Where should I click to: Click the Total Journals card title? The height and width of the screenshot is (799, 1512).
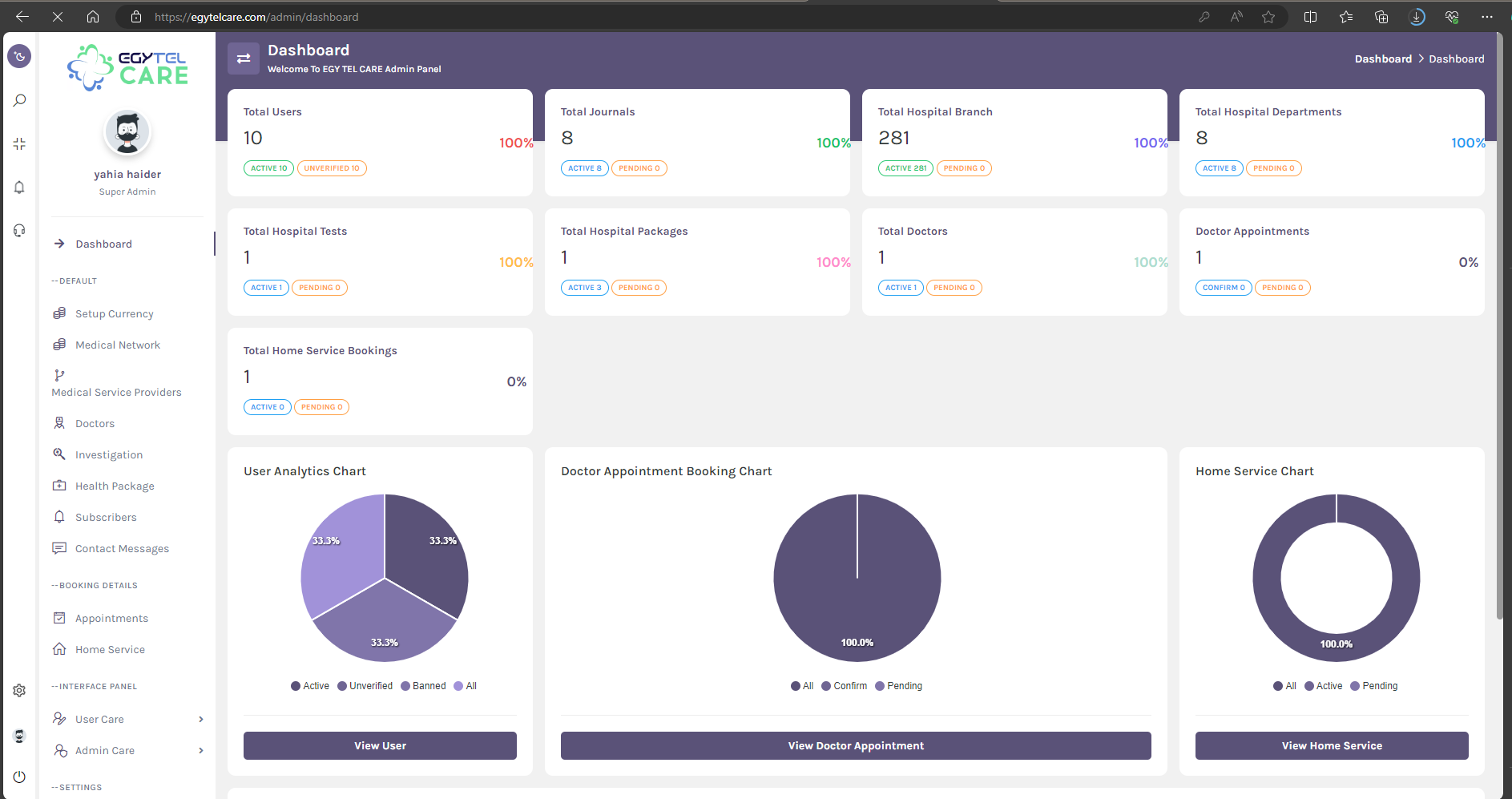point(598,111)
